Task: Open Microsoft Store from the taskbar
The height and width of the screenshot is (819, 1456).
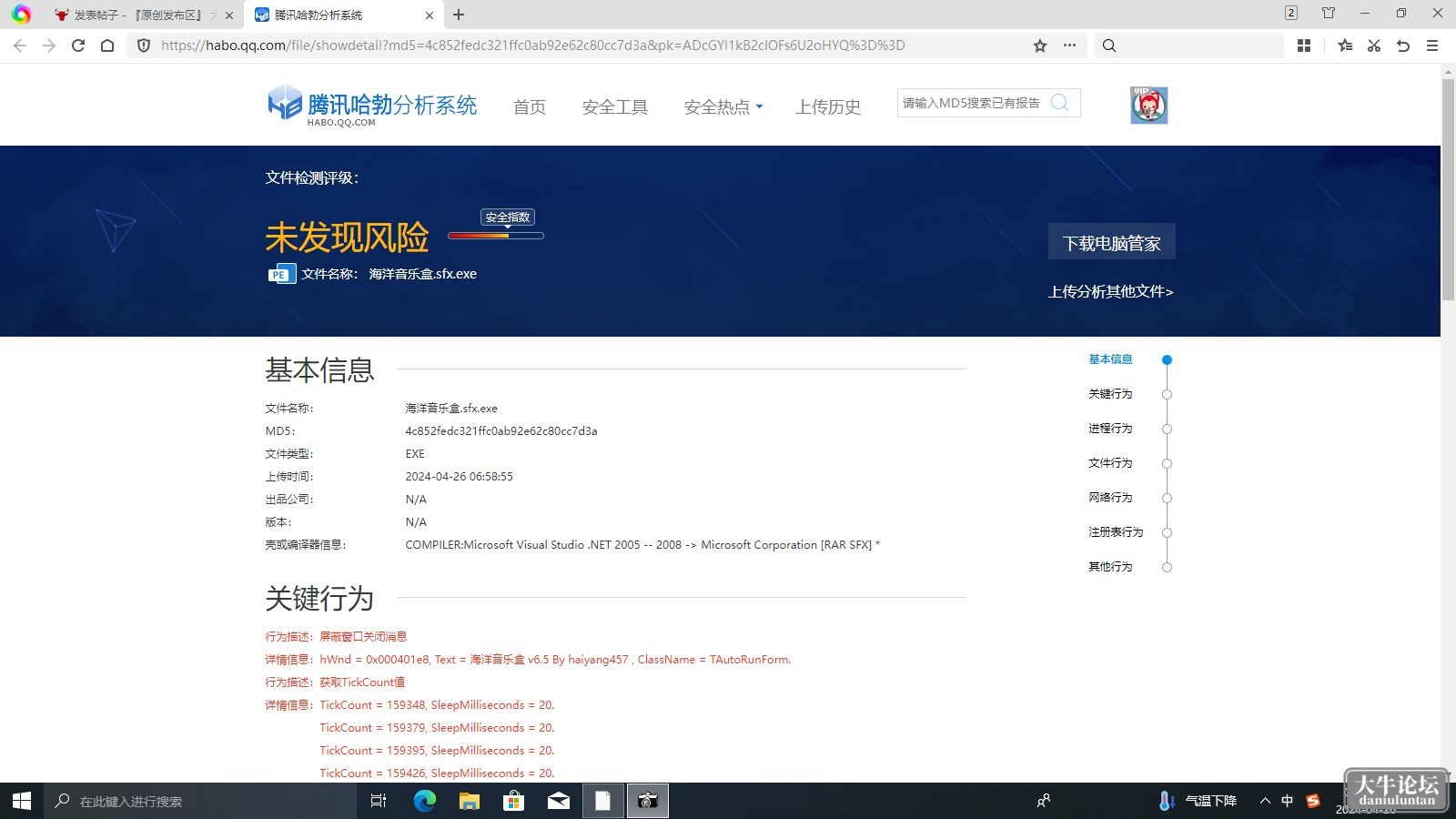Action: pos(514,801)
